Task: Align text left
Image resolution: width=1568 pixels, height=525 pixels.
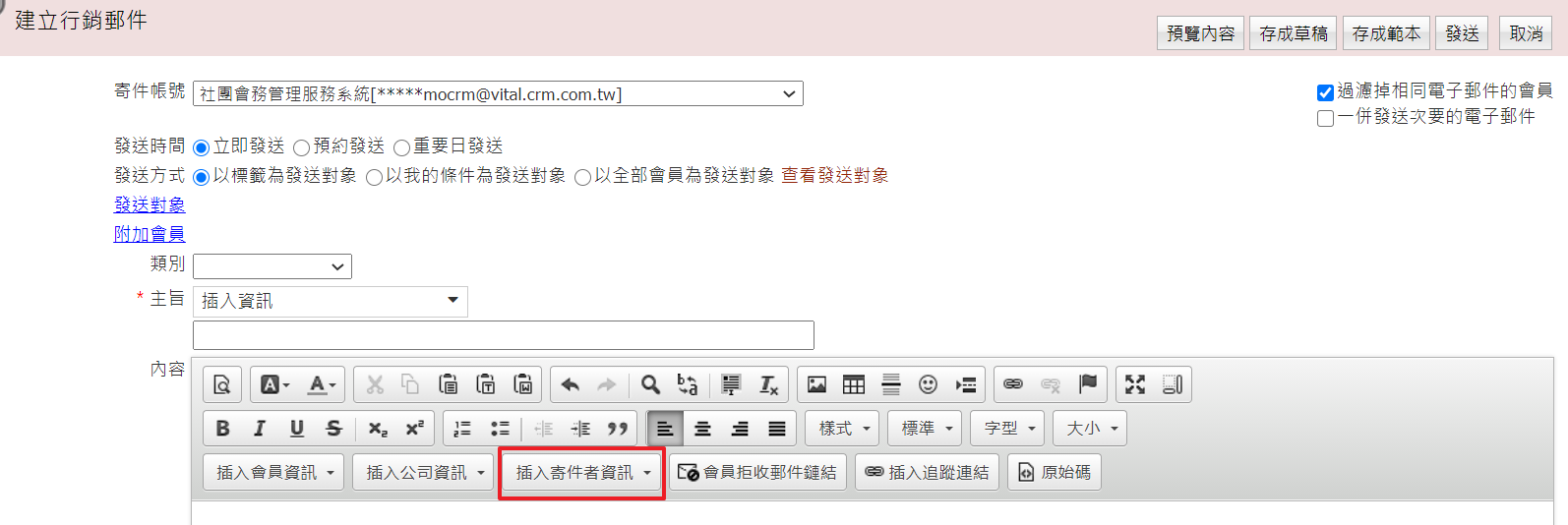Action: point(665,429)
